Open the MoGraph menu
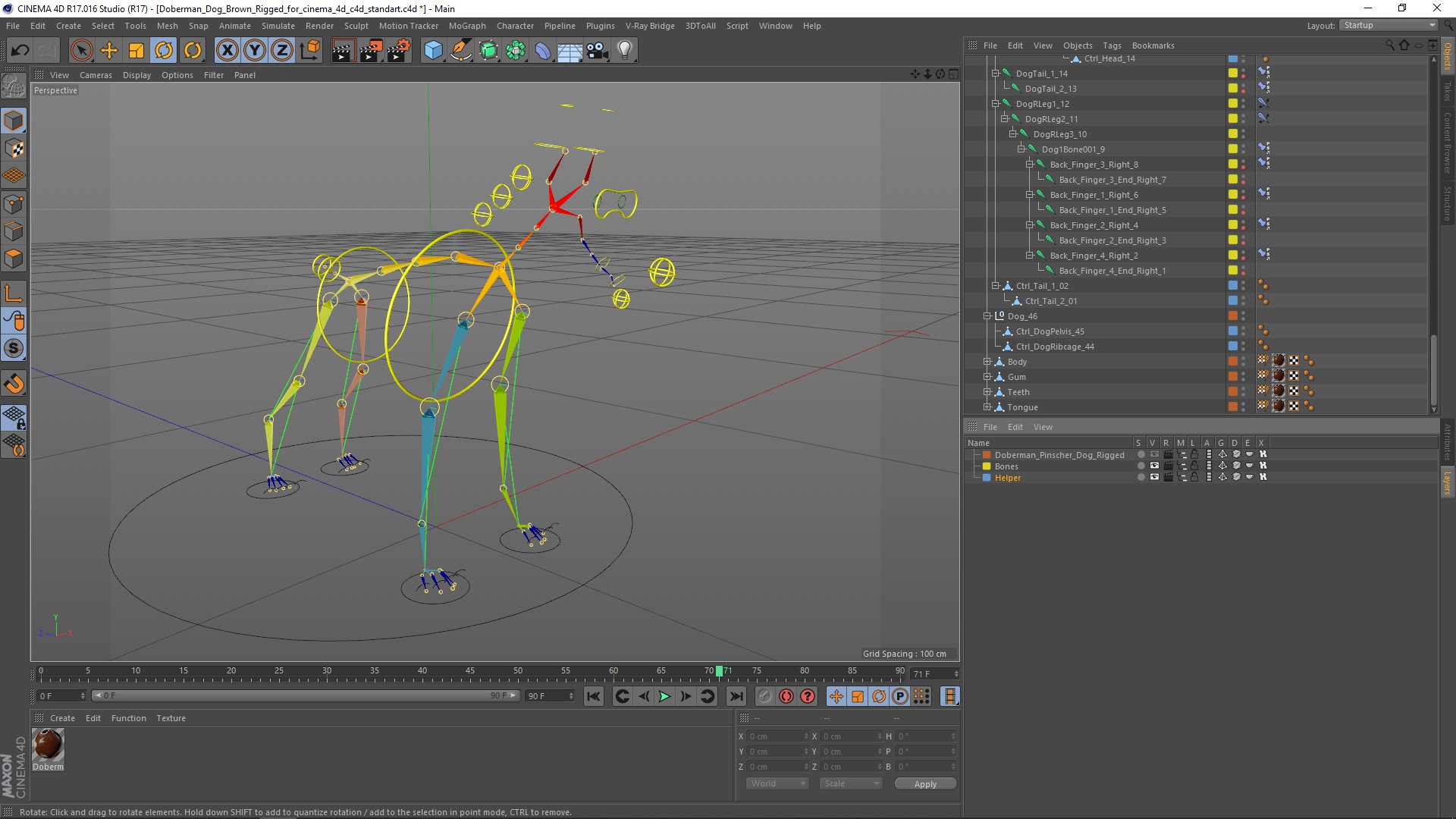This screenshot has width=1456, height=819. pyautogui.click(x=467, y=25)
